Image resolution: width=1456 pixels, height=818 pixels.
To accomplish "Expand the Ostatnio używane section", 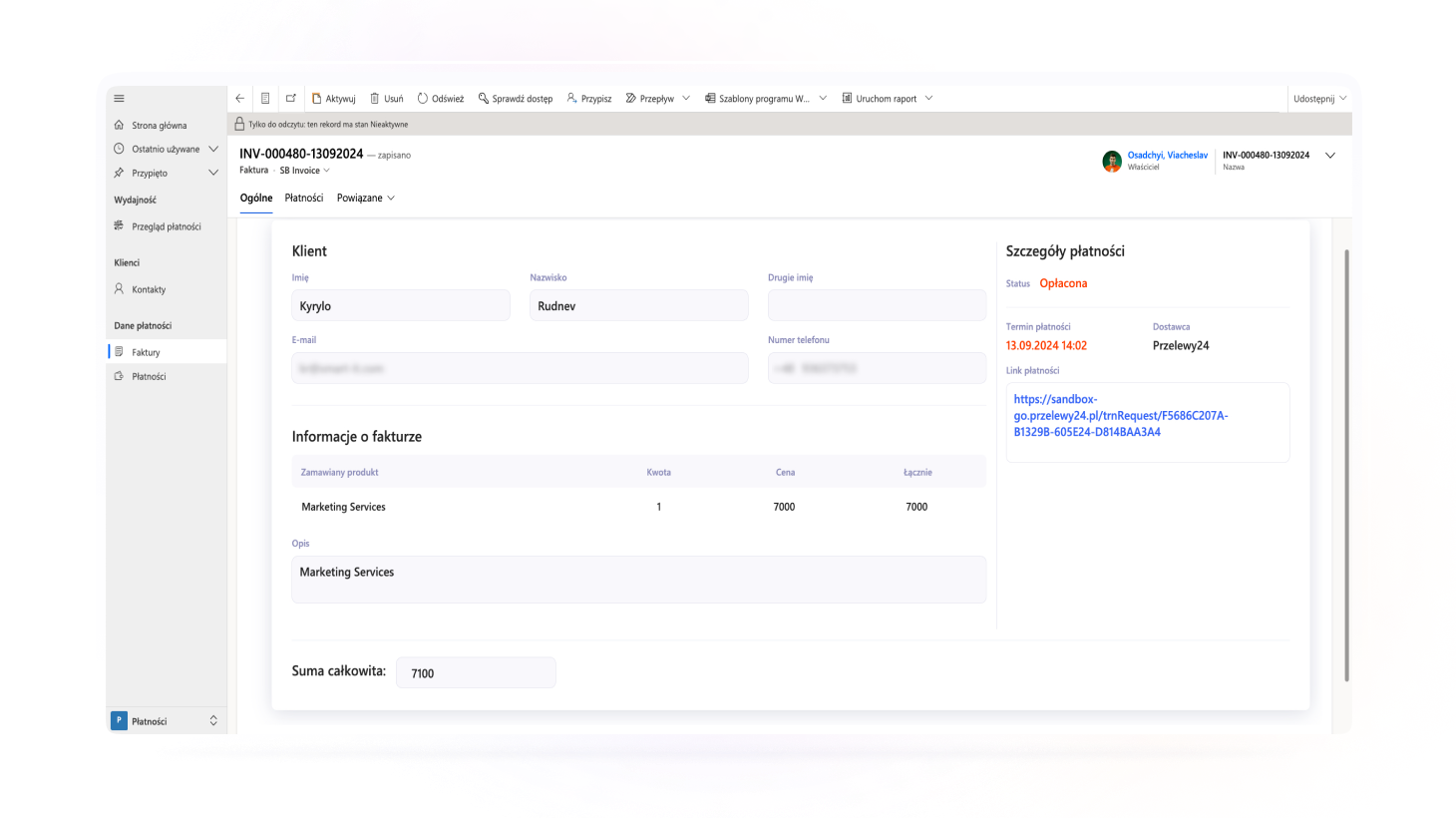I will [x=212, y=149].
